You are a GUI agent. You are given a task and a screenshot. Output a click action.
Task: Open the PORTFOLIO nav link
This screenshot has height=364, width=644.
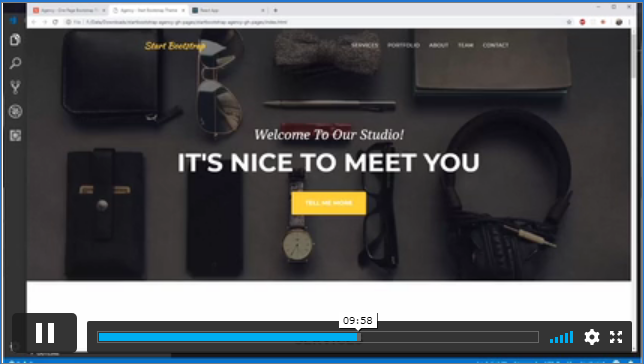point(403,45)
